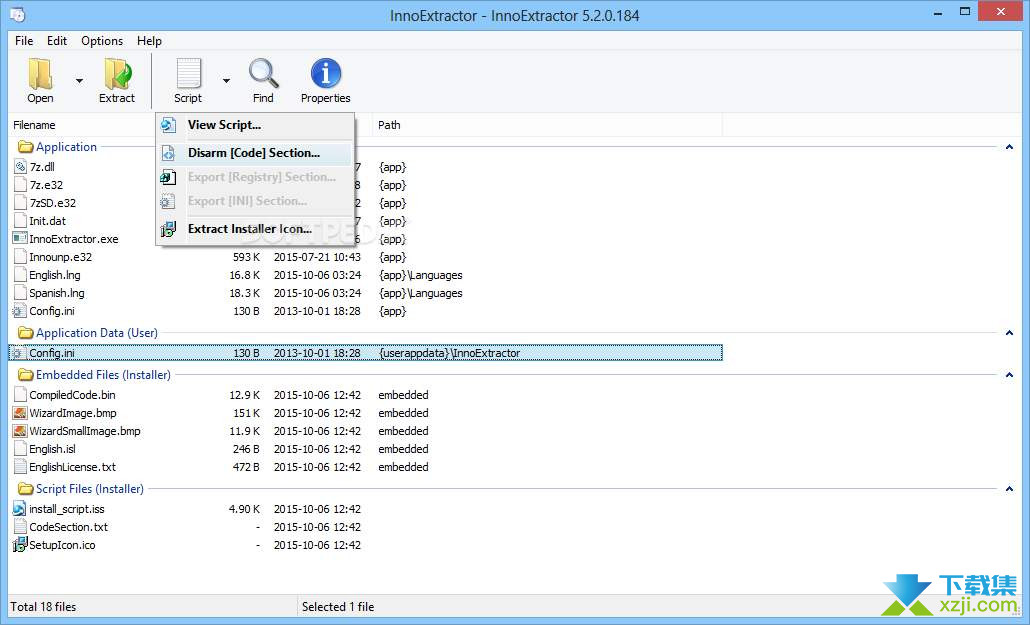Open the Help menu

click(149, 41)
